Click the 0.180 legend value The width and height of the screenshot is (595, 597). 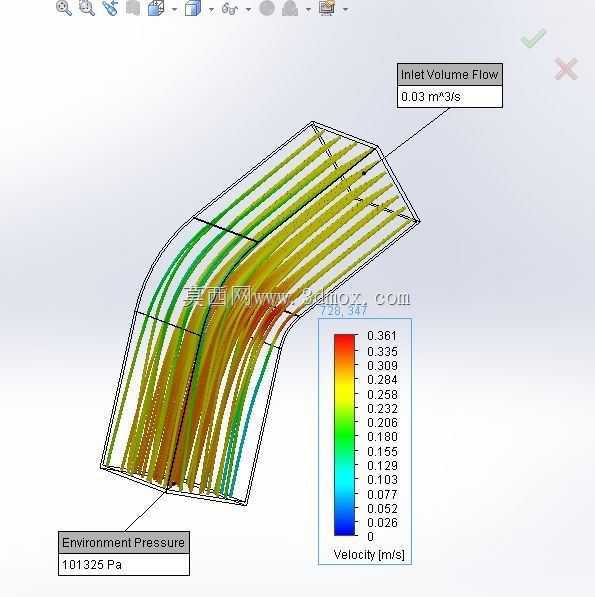pos(382,437)
